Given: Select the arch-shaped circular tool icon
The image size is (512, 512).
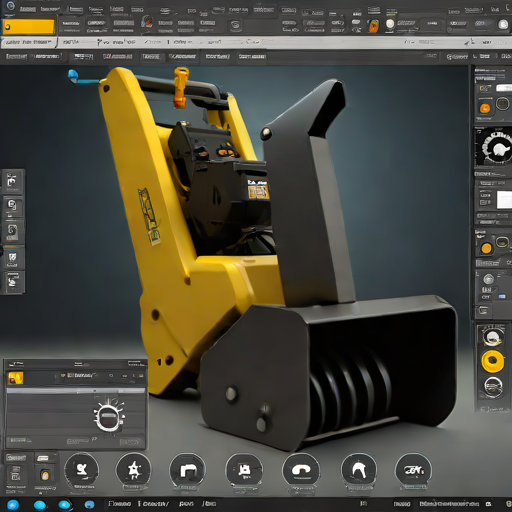Looking at the screenshot, I should [x=359, y=470].
